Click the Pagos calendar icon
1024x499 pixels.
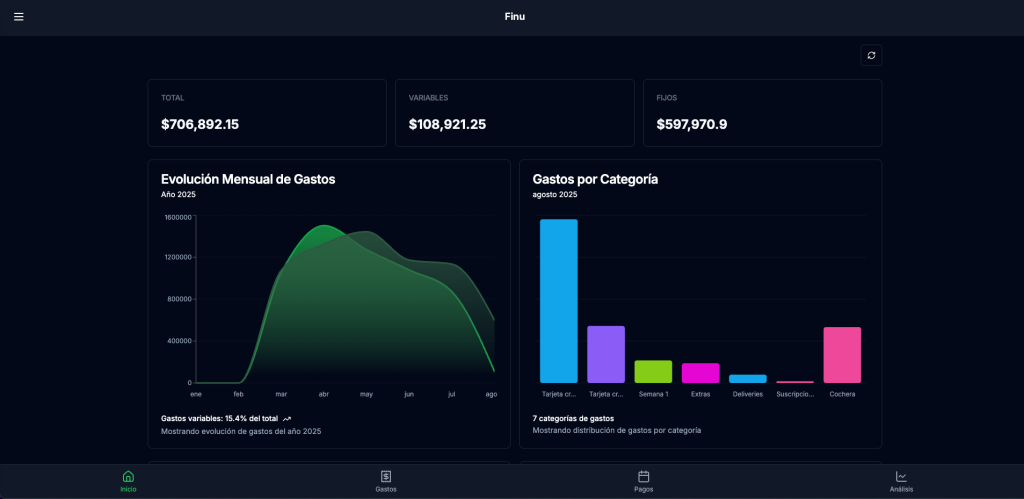click(x=644, y=476)
